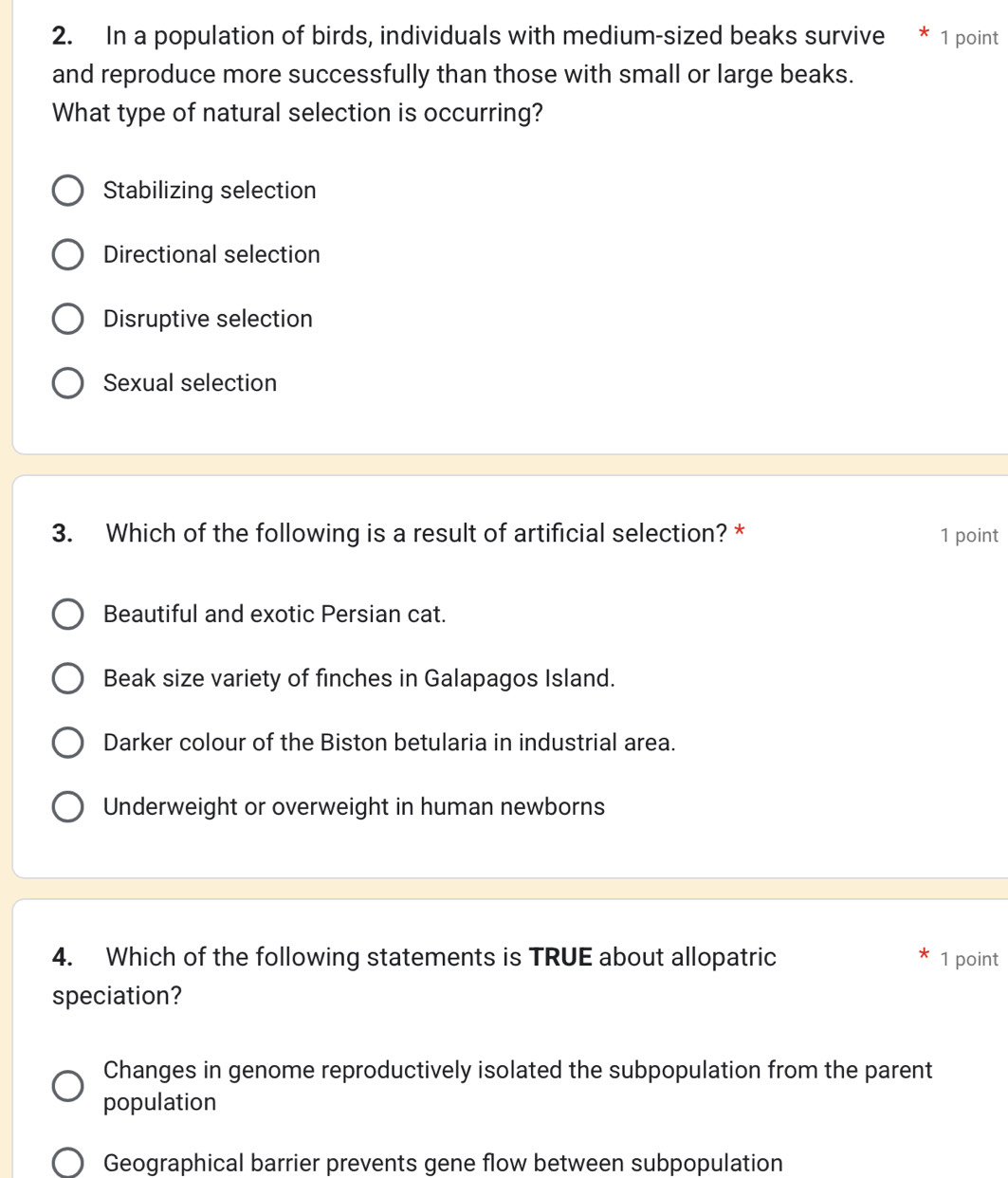Select Beautiful and exotic Persian cat option
The height and width of the screenshot is (1178, 1008).
tap(66, 615)
